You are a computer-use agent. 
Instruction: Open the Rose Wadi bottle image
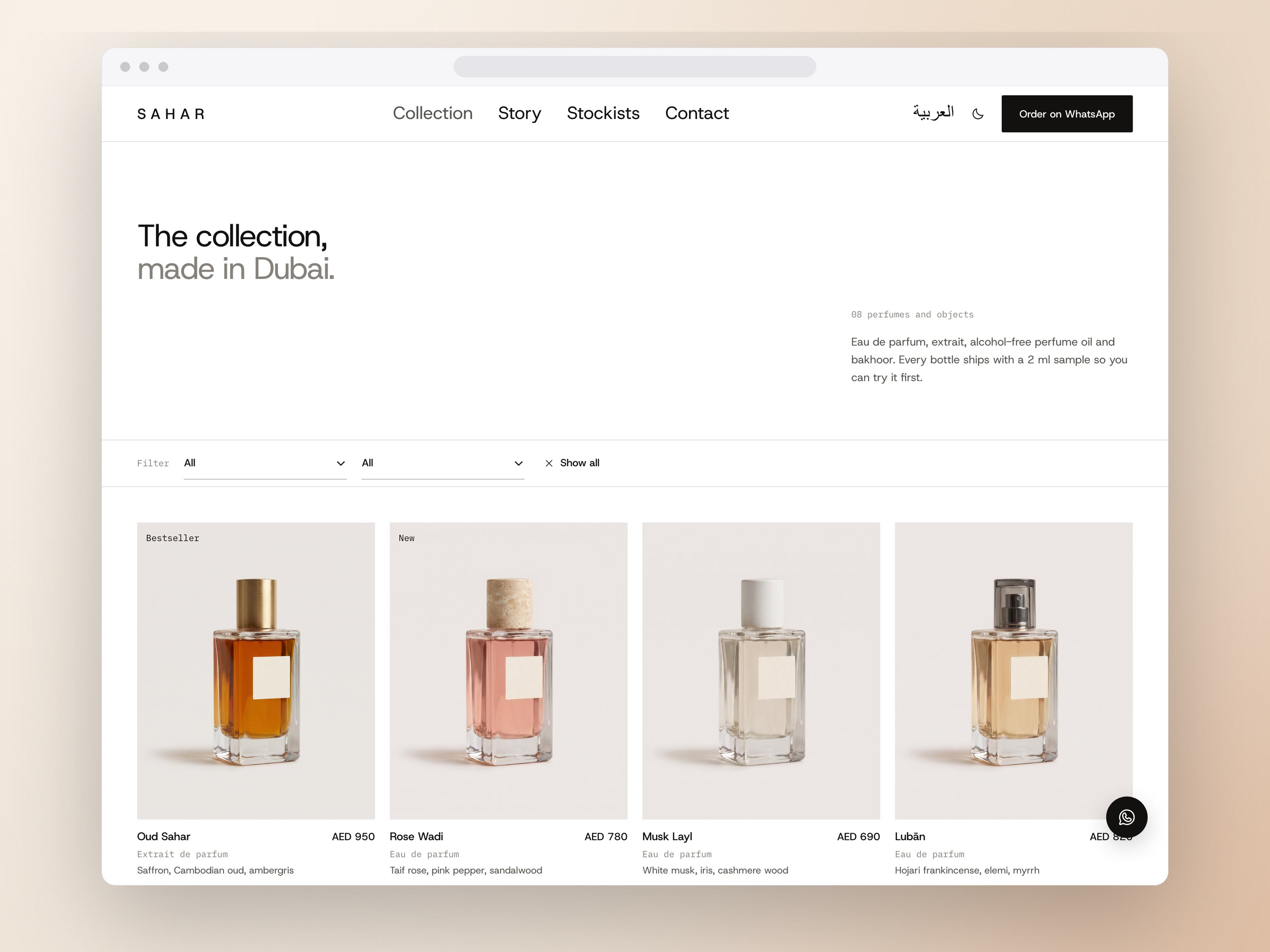(508, 670)
